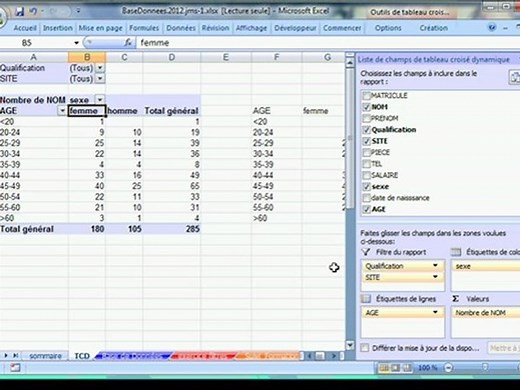Click the Étiquettes de colonnes icon
The image size is (520, 390).
click(x=456, y=252)
